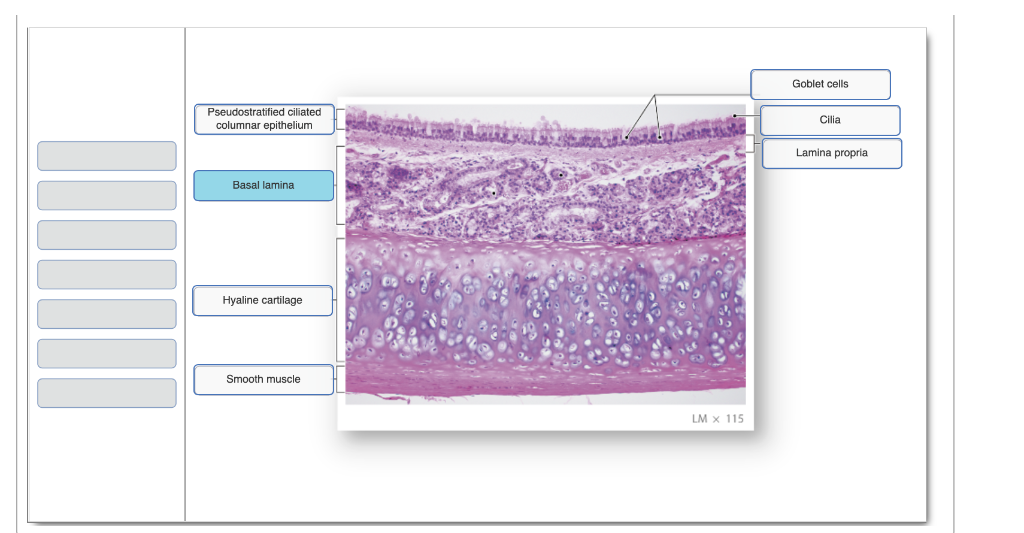Viewport: 1024px width, 533px height.
Task: Click the LM × 115 magnification caption
Action: pyautogui.click(x=718, y=419)
